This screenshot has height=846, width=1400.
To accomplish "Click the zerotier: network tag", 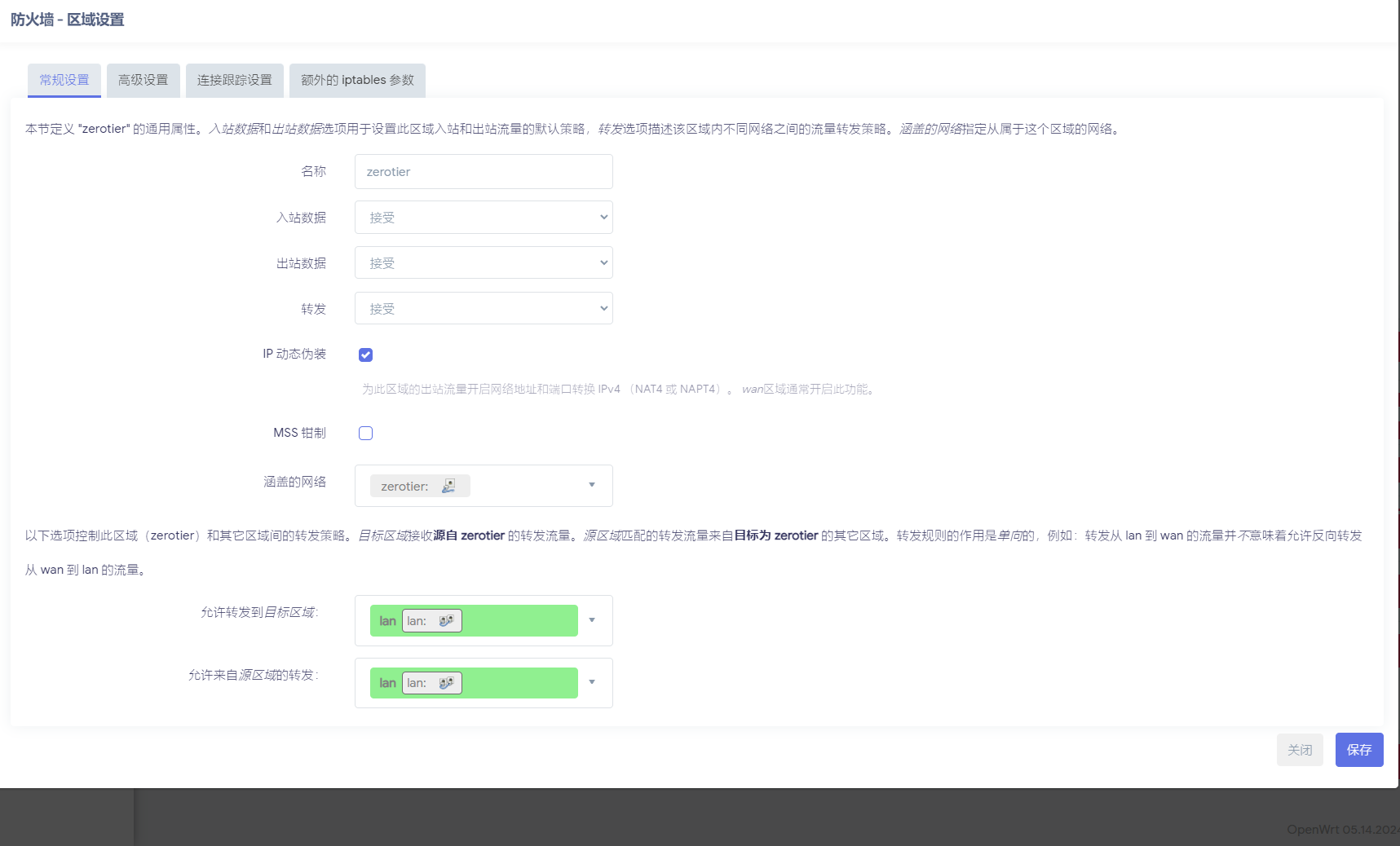I will [x=420, y=486].
